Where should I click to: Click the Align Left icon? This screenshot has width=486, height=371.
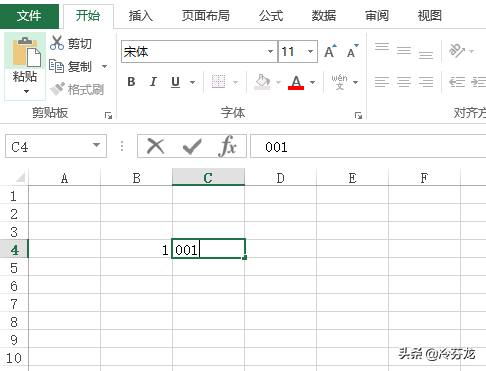[382, 82]
